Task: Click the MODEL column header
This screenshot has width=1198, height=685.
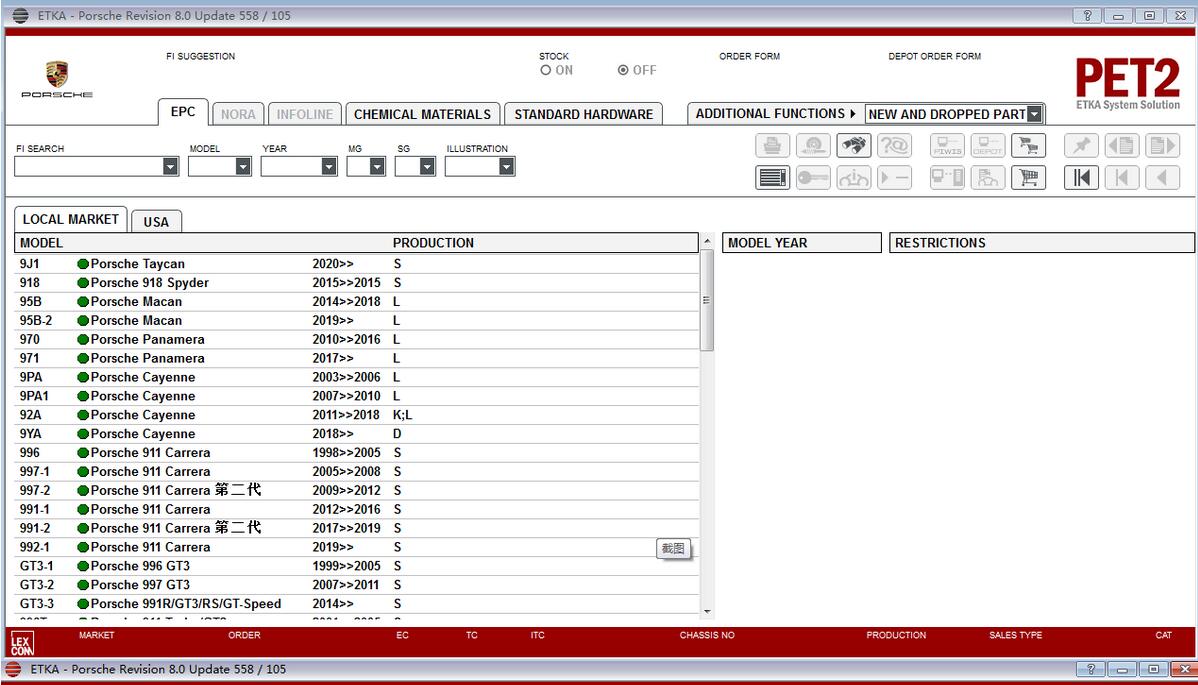Action: pyautogui.click(x=41, y=243)
